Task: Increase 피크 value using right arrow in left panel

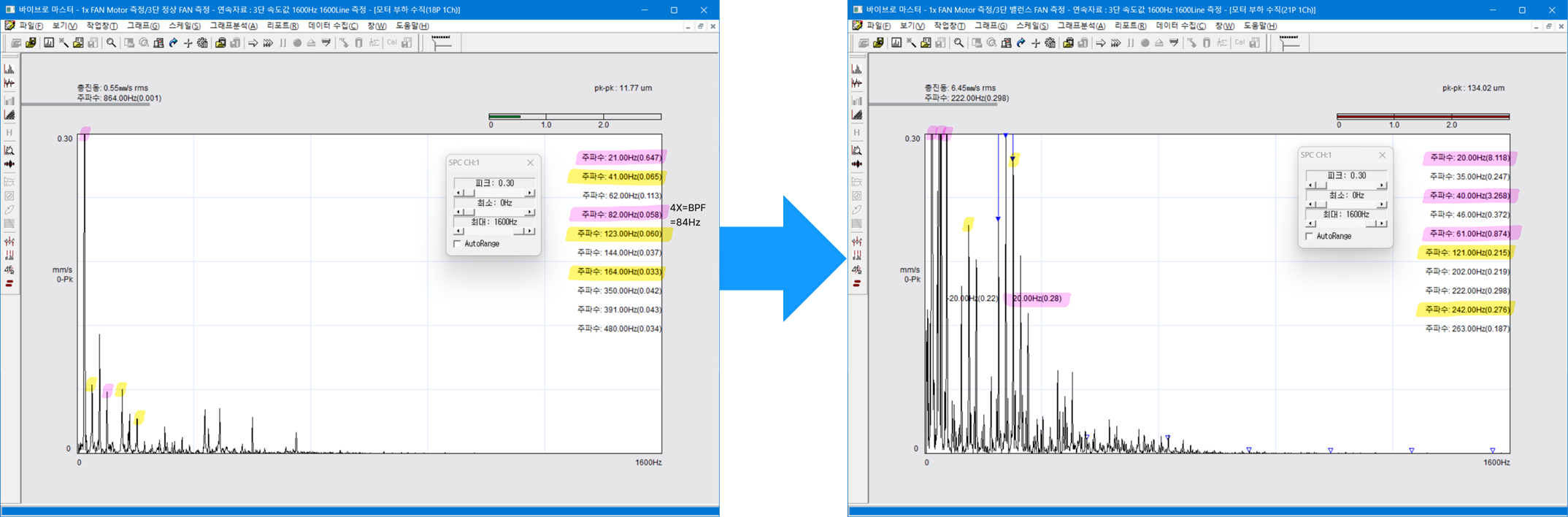Action: pos(529,194)
